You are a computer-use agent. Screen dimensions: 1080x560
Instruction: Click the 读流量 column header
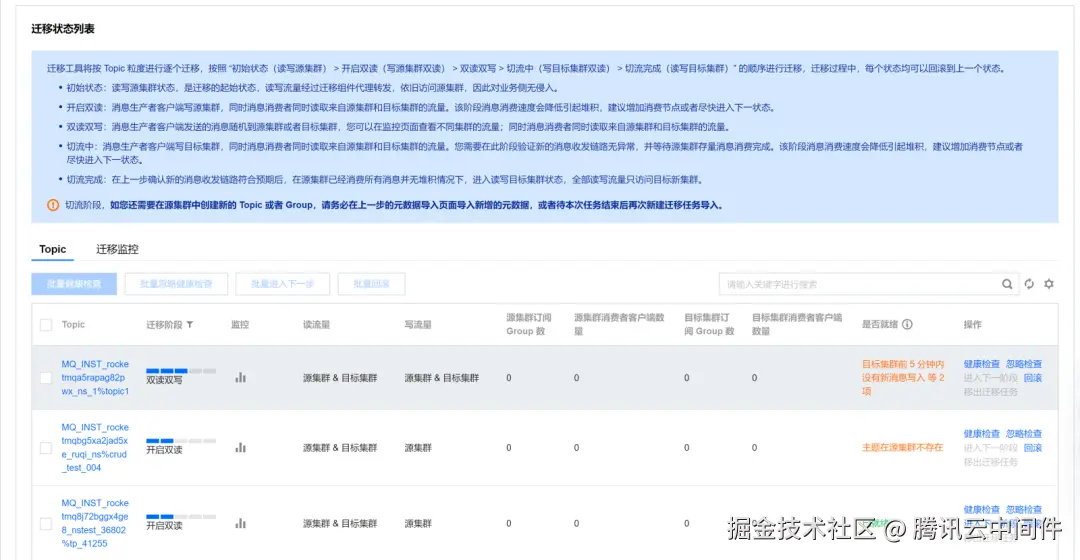[x=317, y=324]
